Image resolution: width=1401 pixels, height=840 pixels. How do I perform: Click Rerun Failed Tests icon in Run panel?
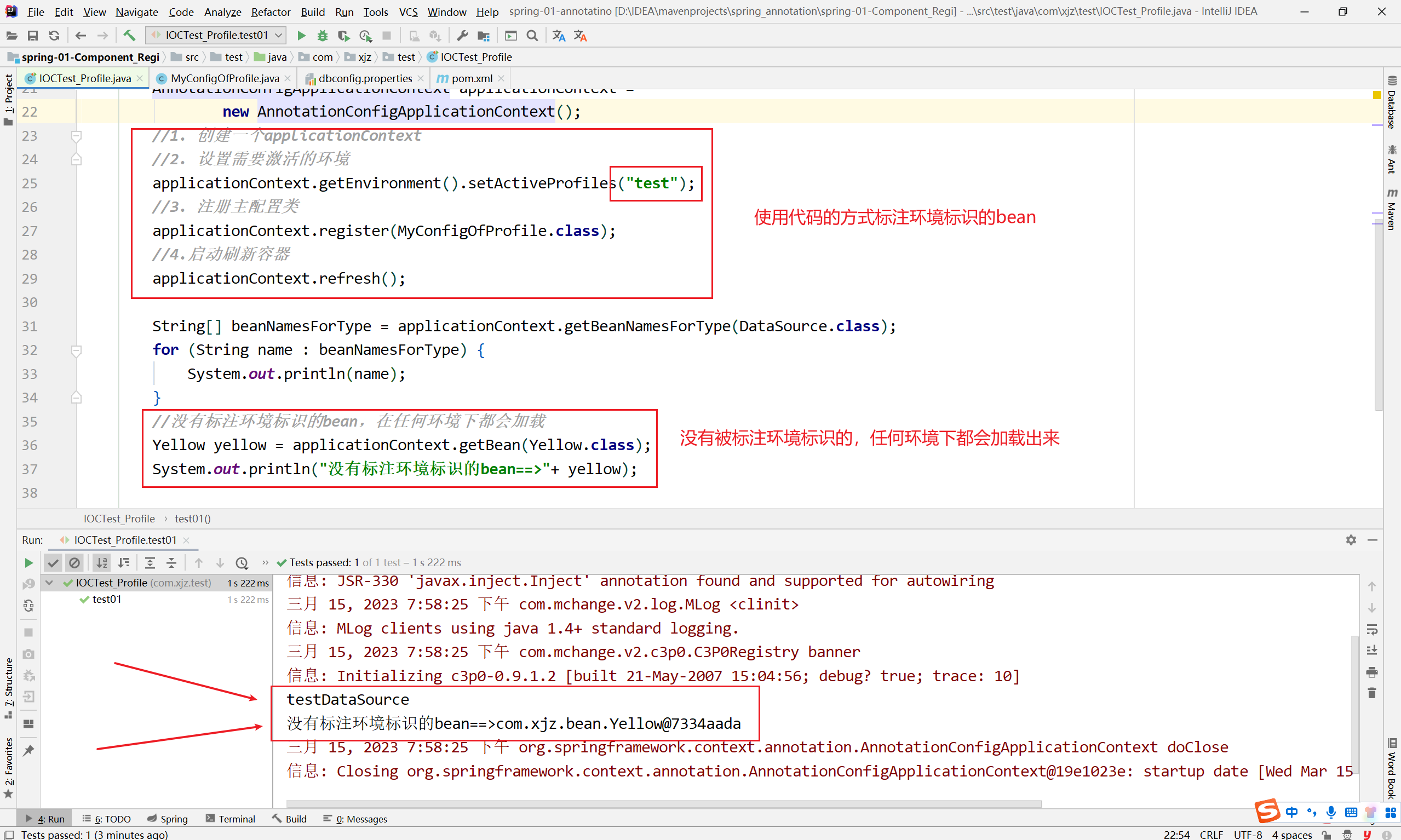pyautogui.click(x=28, y=584)
